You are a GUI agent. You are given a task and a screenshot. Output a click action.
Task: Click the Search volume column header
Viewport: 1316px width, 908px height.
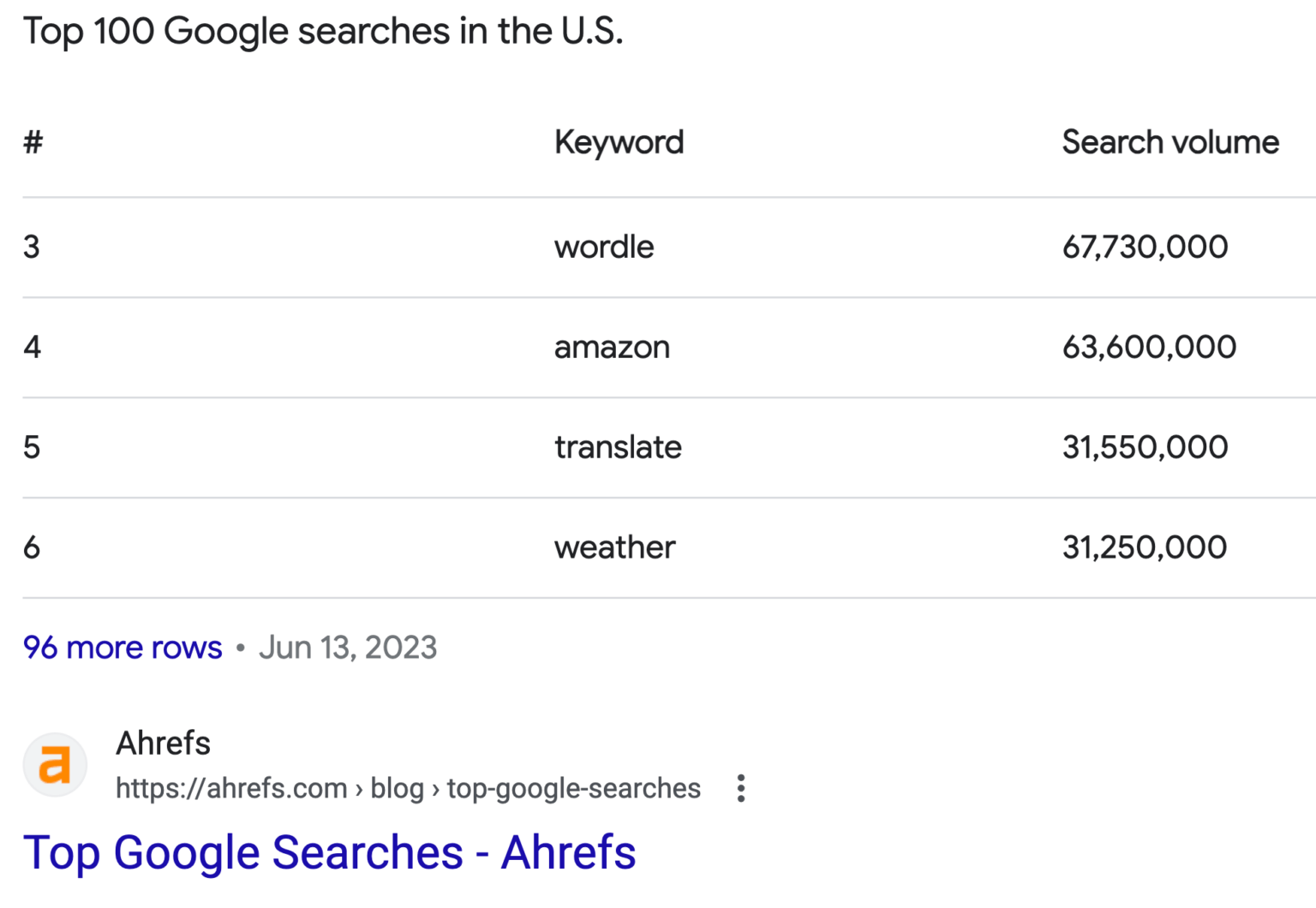click(1170, 142)
